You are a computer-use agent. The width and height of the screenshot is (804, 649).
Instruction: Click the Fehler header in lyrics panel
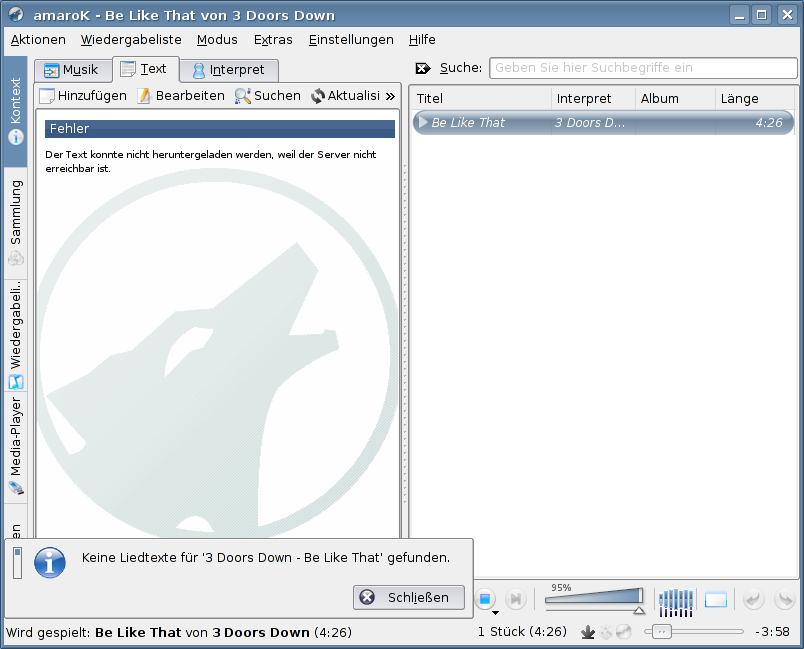tap(219, 129)
